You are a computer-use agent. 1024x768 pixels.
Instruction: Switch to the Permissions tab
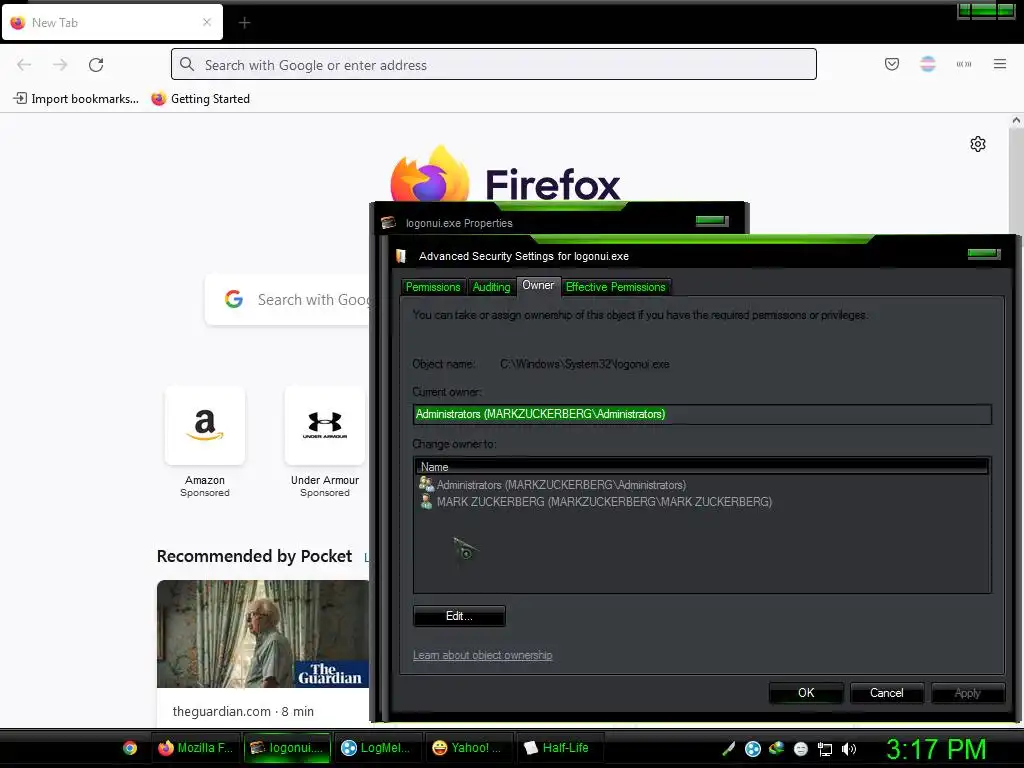[x=432, y=287]
